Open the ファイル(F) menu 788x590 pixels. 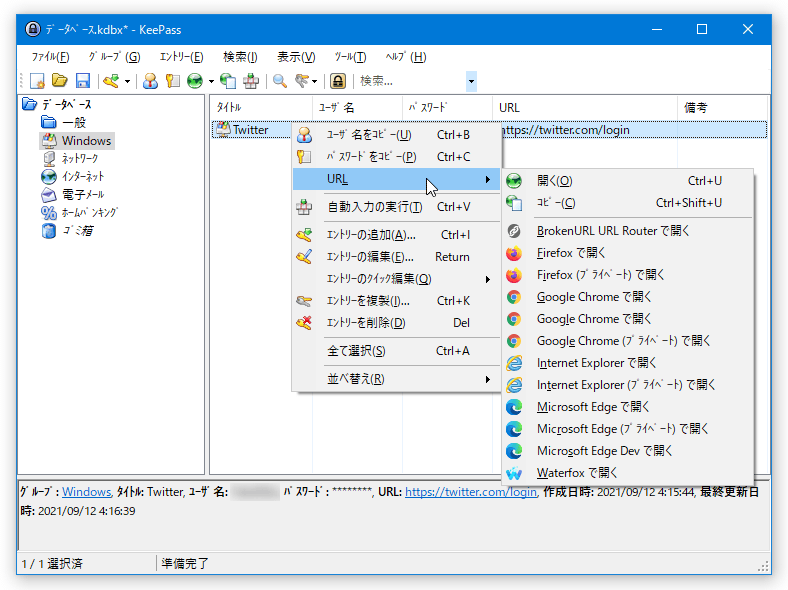coord(50,57)
